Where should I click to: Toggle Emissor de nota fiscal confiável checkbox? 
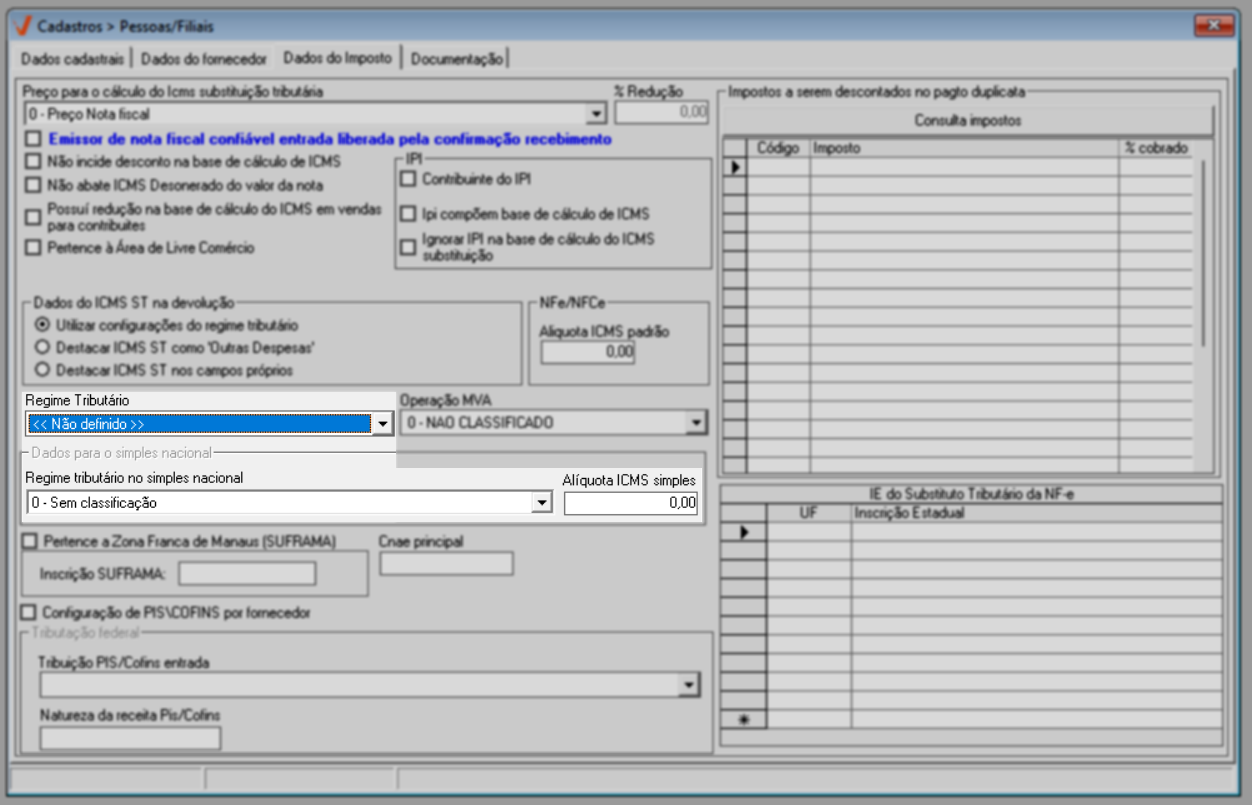pos(34,139)
